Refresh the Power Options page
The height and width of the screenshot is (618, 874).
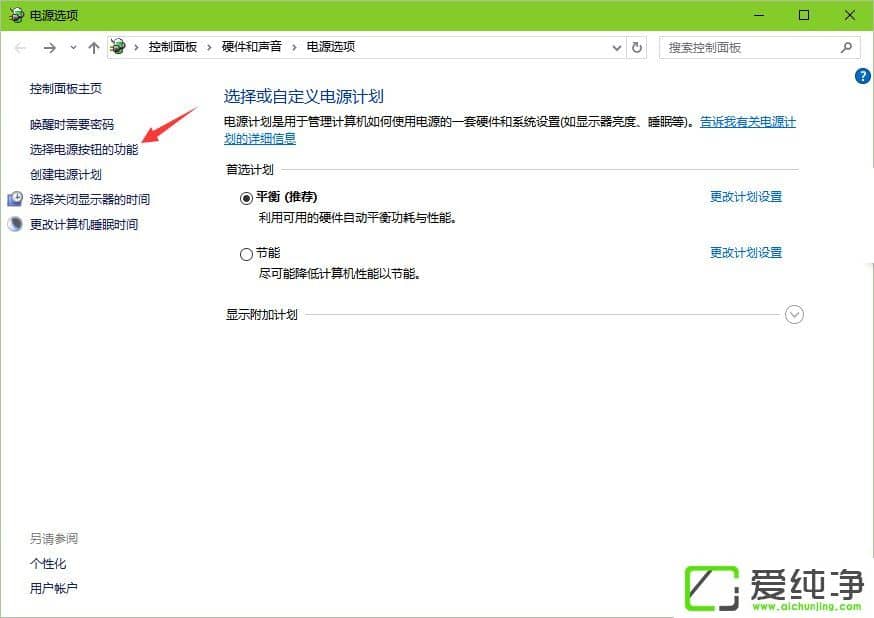click(x=638, y=47)
